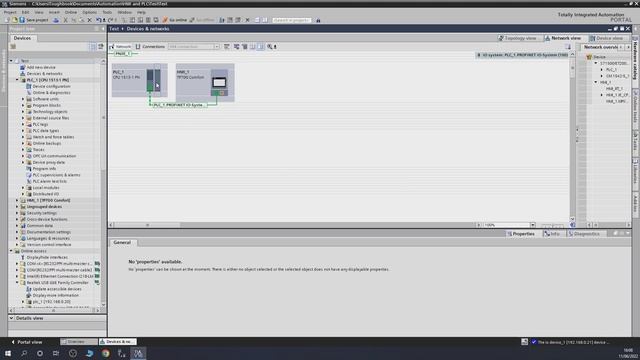Expand the Program blocks node

pyautogui.click(x=23, y=105)
